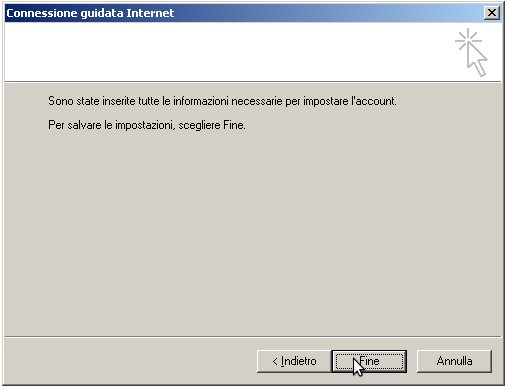Click the empty gray wizard body area
The height and width of the screenshot is (390, 508).
coord(253,230)
